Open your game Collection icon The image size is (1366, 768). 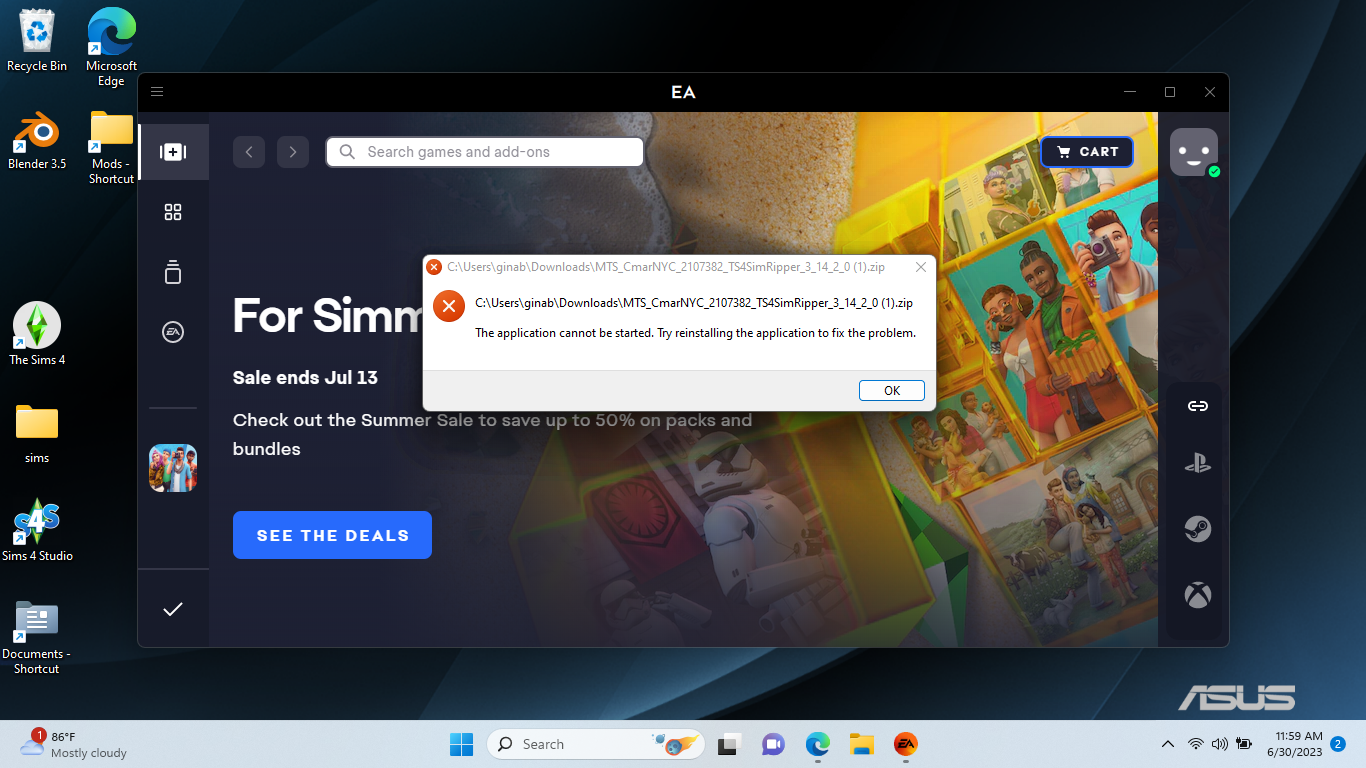[172, 272]
